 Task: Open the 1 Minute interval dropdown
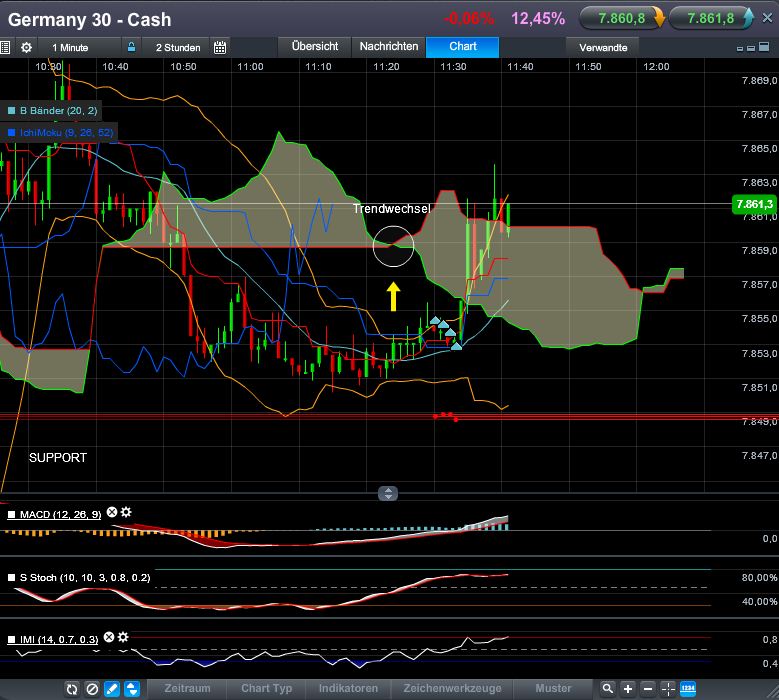point(69,47)
